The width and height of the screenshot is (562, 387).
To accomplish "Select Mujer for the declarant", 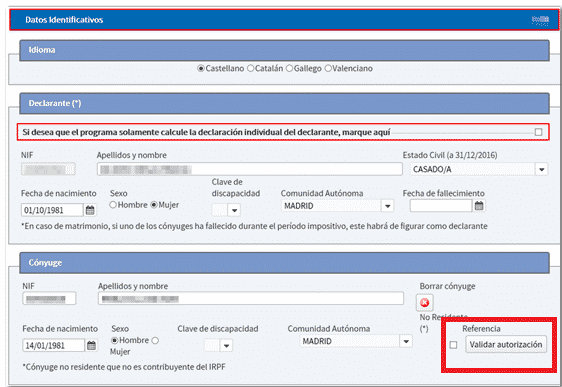I will coord(154,205).
